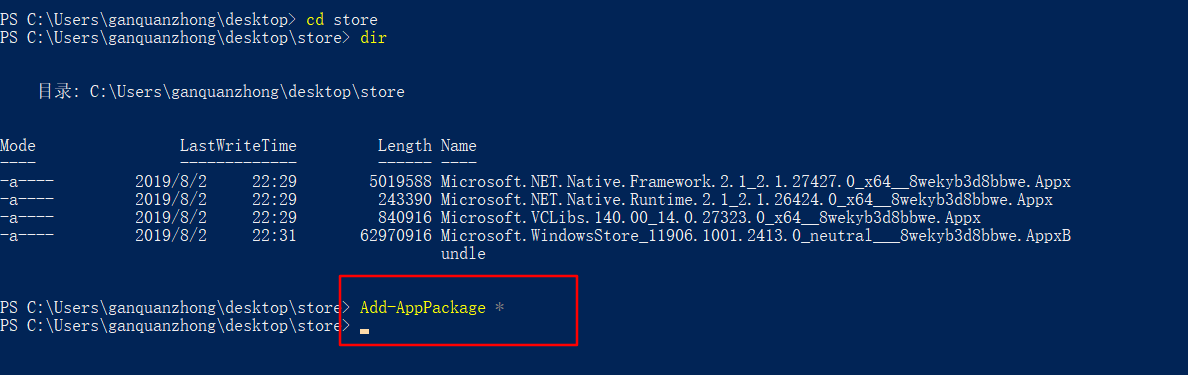
Task: Click the 22:31 timestamp
Action: click(x=274, y=236)
